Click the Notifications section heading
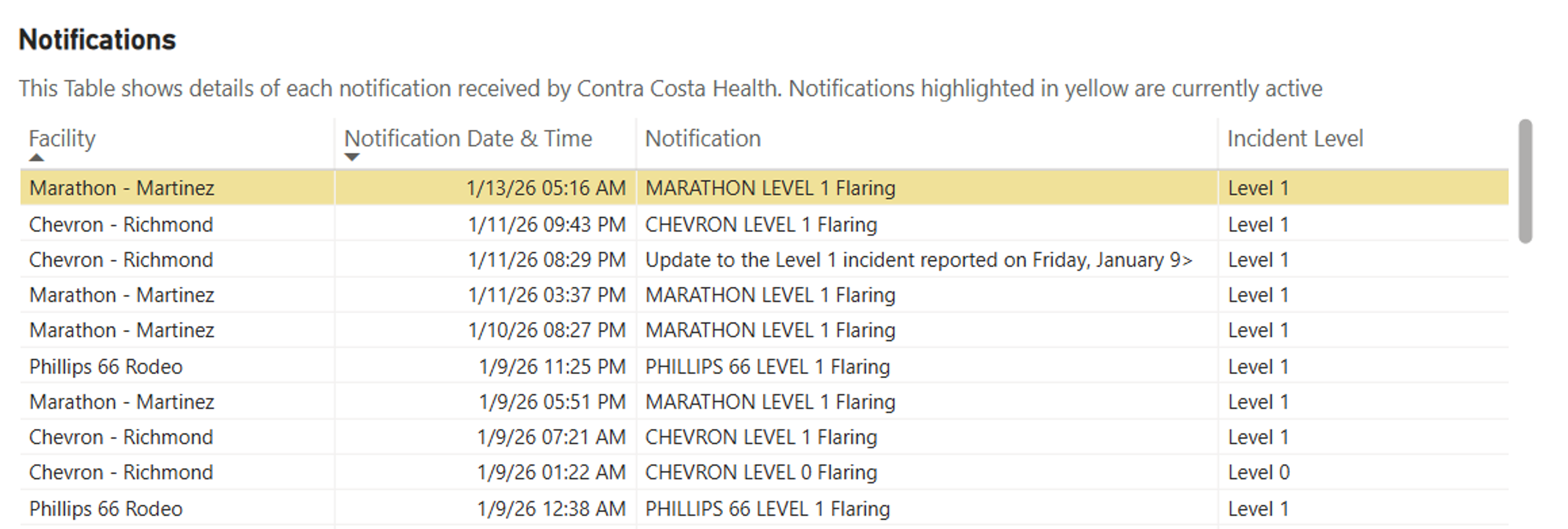This screenshot has height=529, width=1568. (x=98, y=40)
